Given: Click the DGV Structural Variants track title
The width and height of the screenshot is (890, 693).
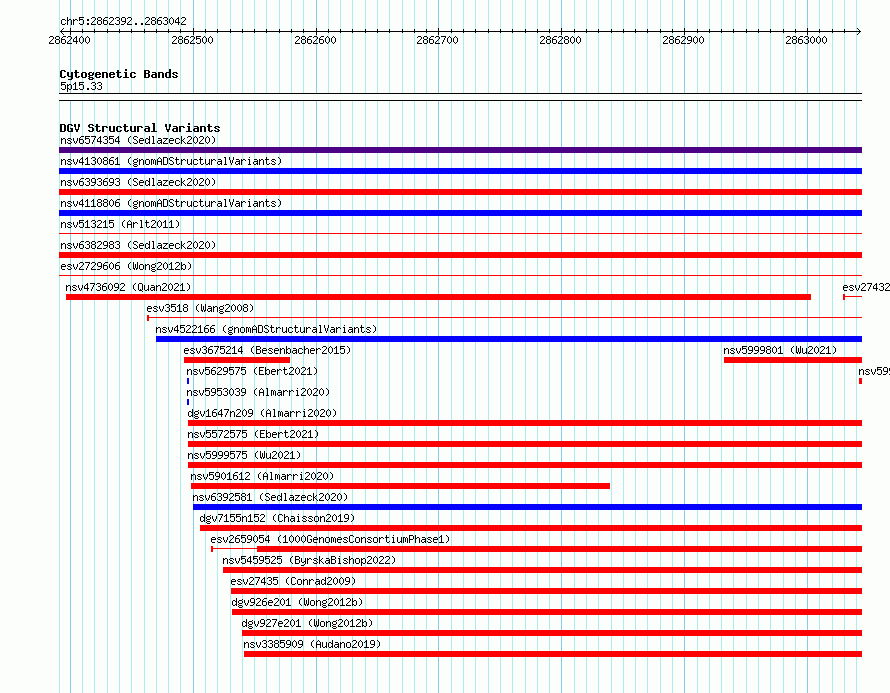Looking at the screenshot, I should click(140, 128).
